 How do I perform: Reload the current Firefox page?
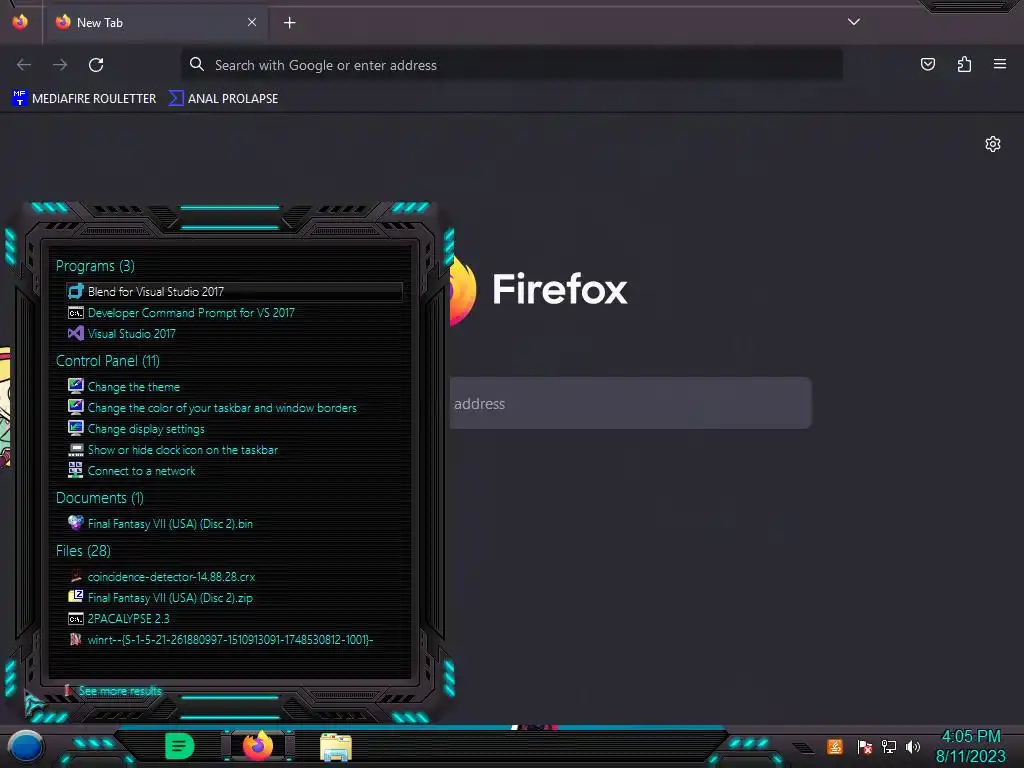click(96, 65)
